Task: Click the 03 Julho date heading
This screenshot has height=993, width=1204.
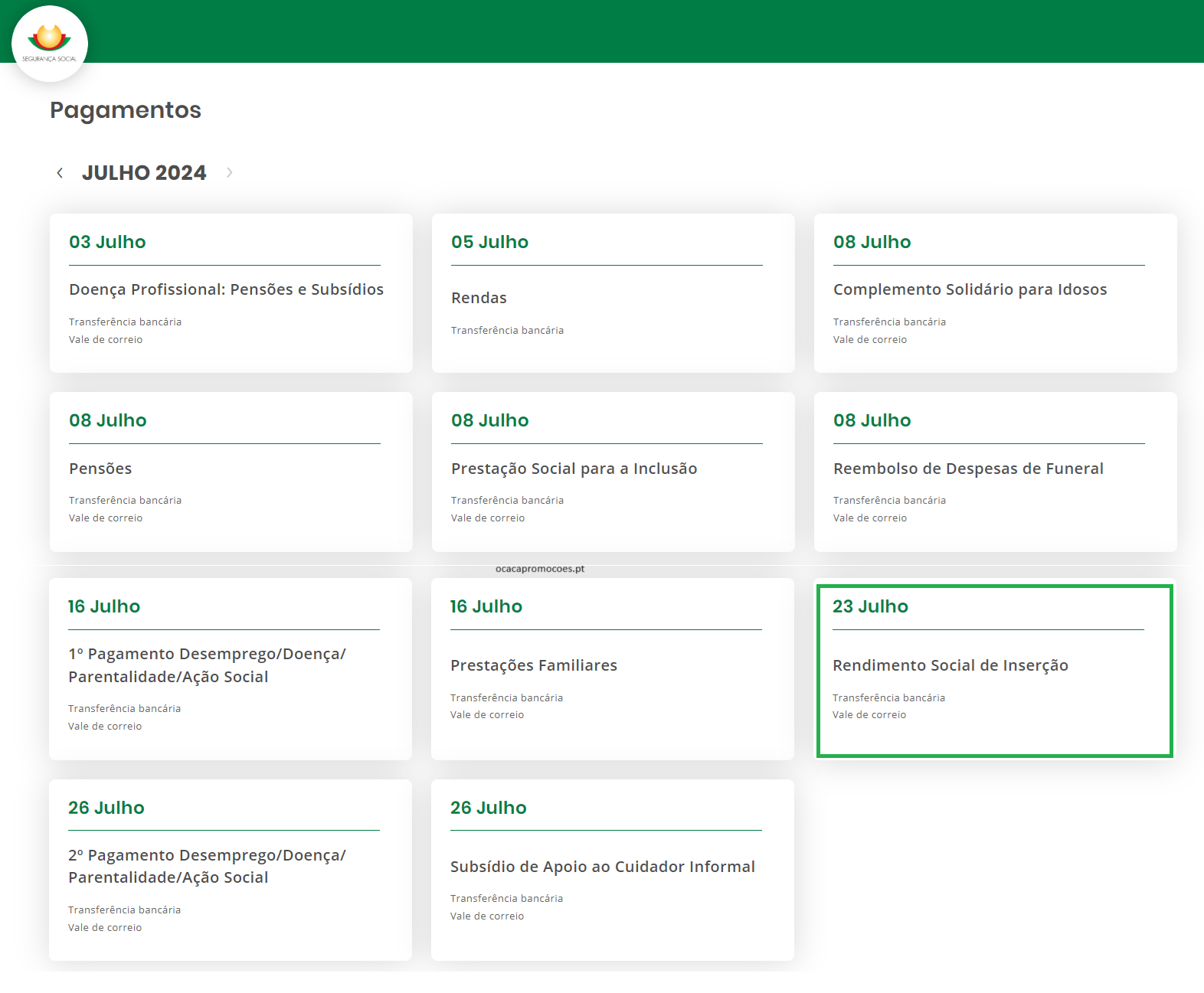Action: tap(107, 242)
